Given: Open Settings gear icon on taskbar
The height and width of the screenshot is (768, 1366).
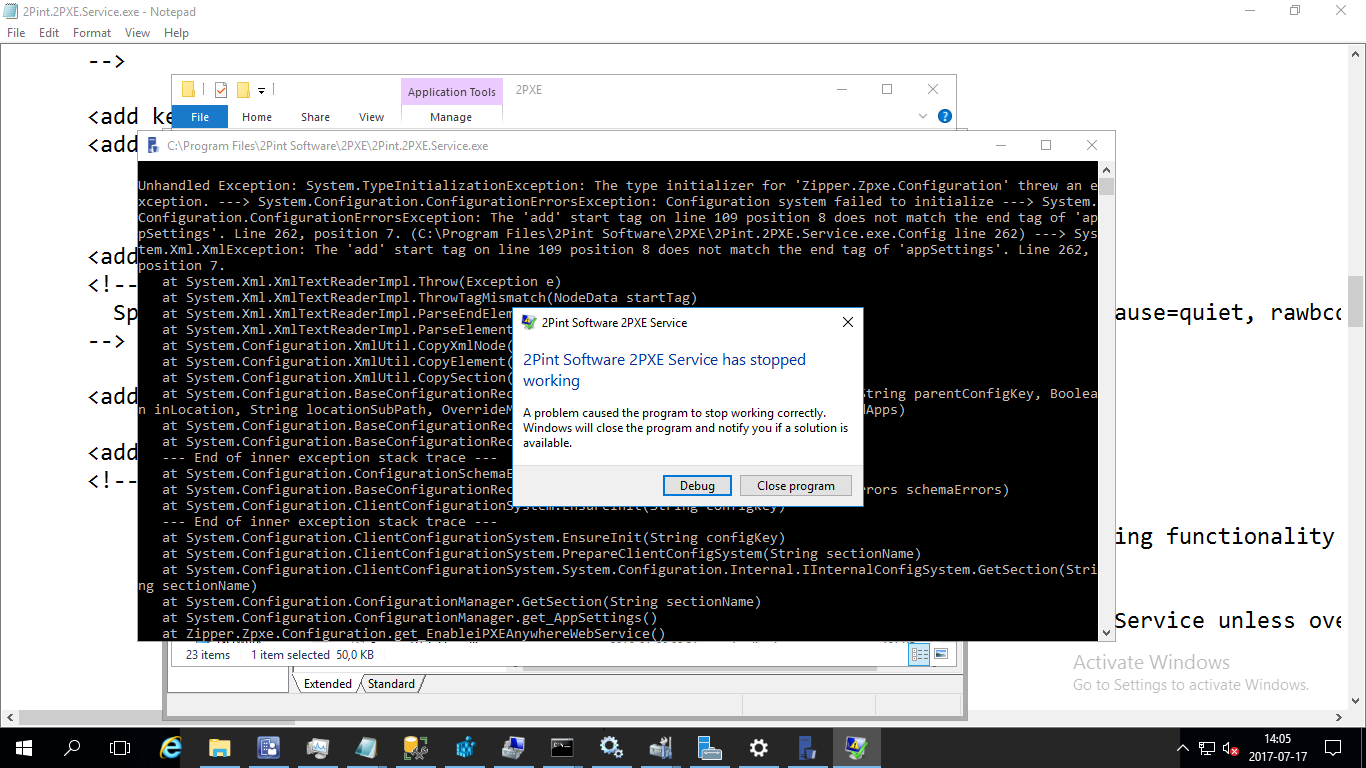Looking at the screenshot, I should (759, 748).
